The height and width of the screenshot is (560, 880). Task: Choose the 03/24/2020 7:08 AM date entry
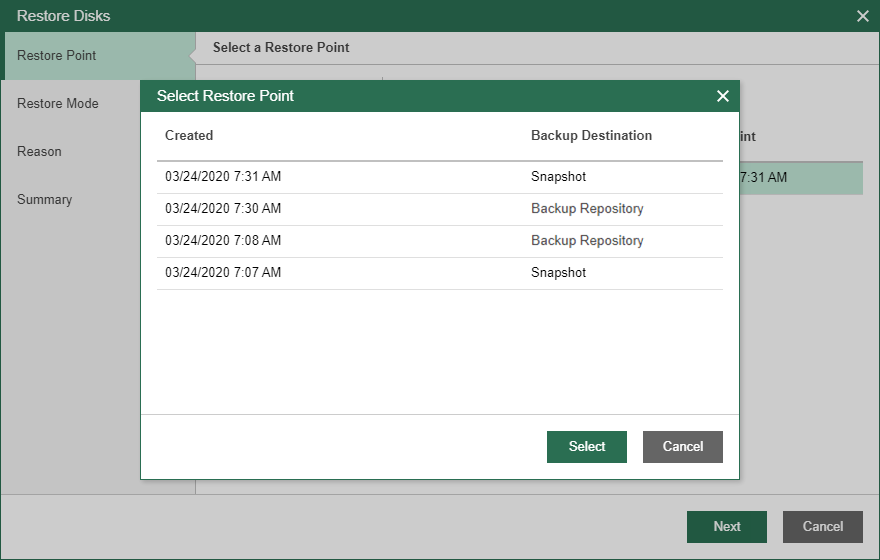pyautogui.click(x=223, y=241)
